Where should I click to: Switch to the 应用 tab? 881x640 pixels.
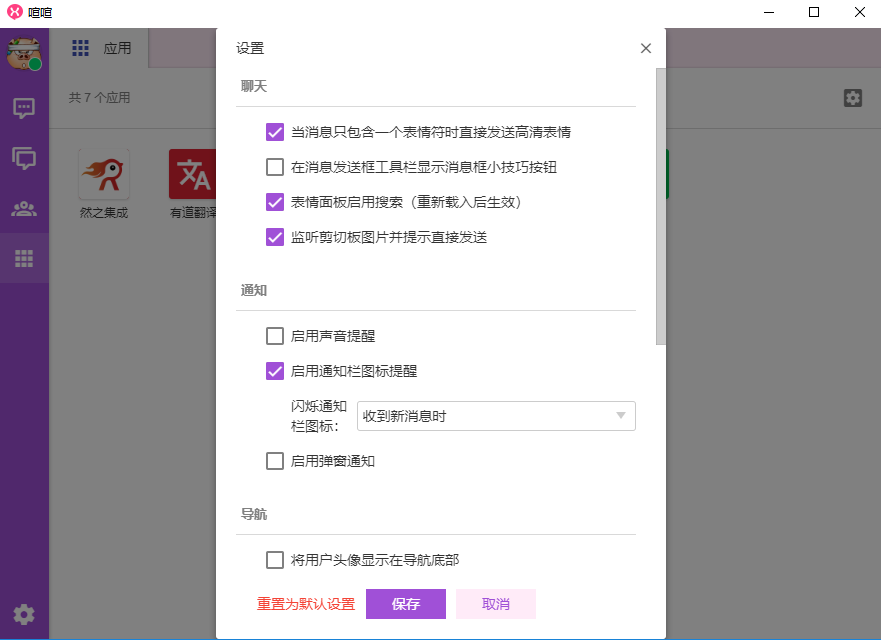(102, 48)
